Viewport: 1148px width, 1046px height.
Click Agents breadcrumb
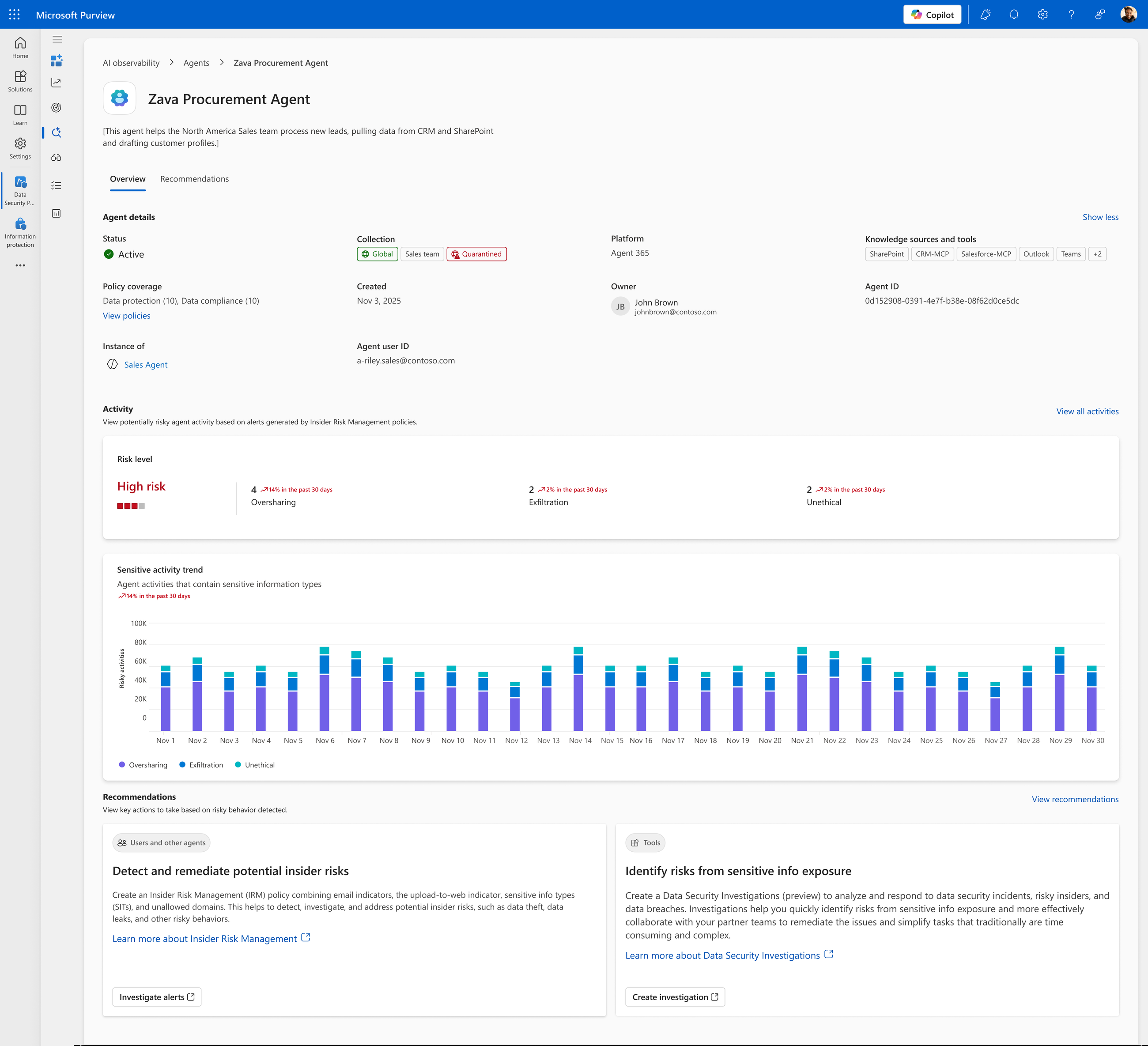pyautogui.click(x=196, y=63)
